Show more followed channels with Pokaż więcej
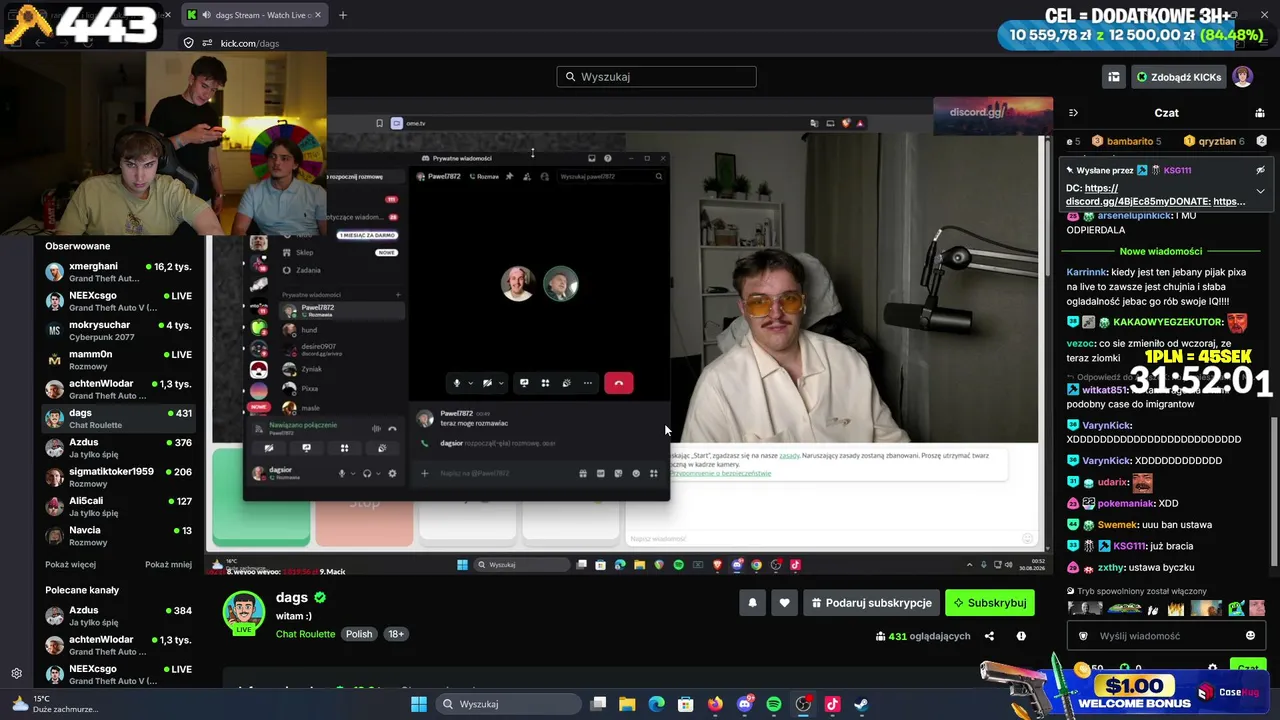1280x720 pixels. click(70, 564)
